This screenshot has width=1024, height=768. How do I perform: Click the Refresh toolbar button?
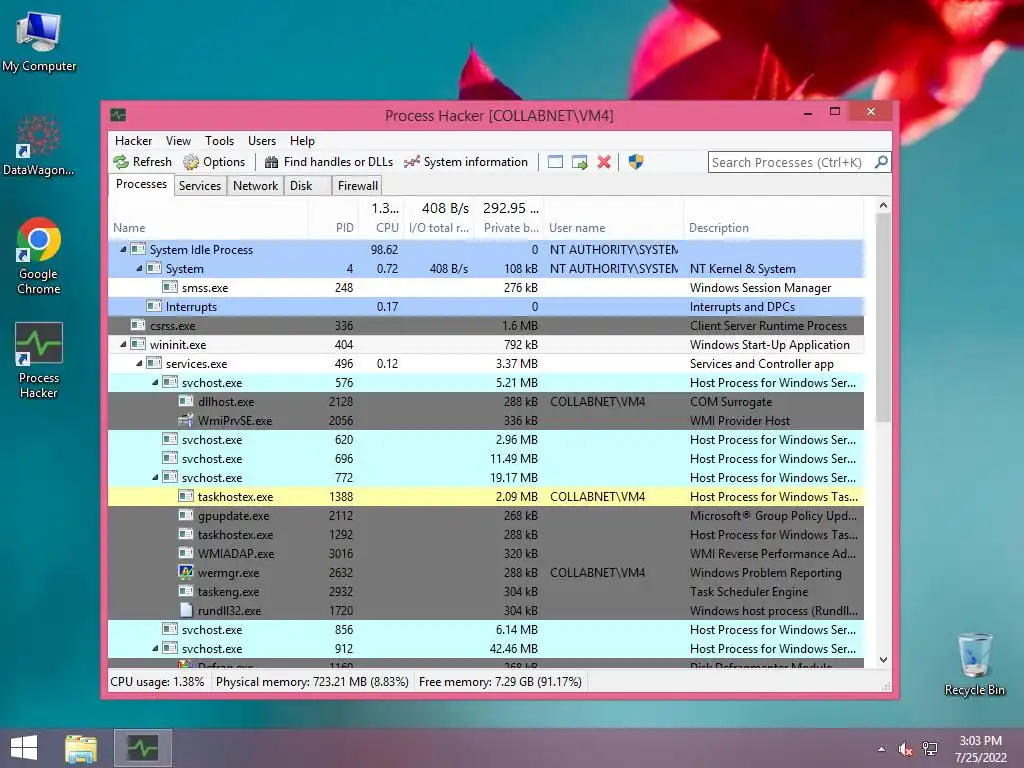pos(142,162)
